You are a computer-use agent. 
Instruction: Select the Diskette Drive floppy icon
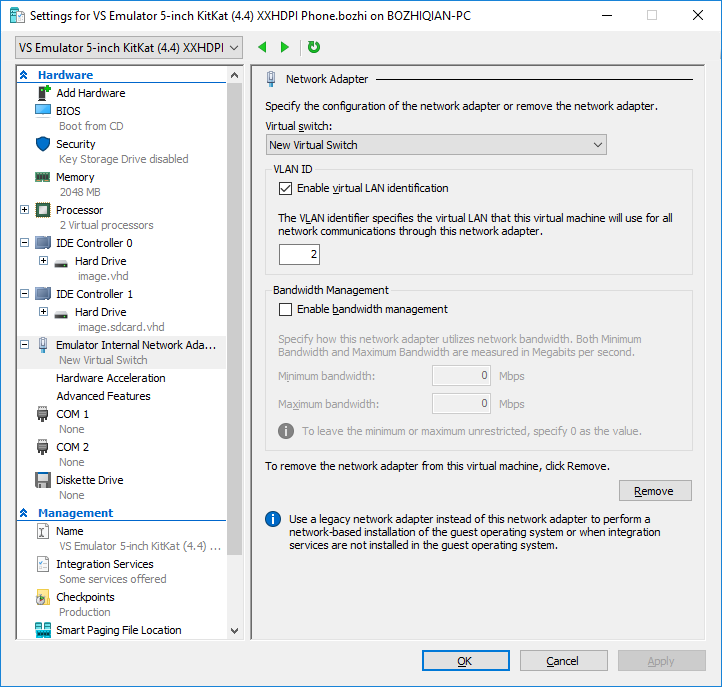click(43, 480)
